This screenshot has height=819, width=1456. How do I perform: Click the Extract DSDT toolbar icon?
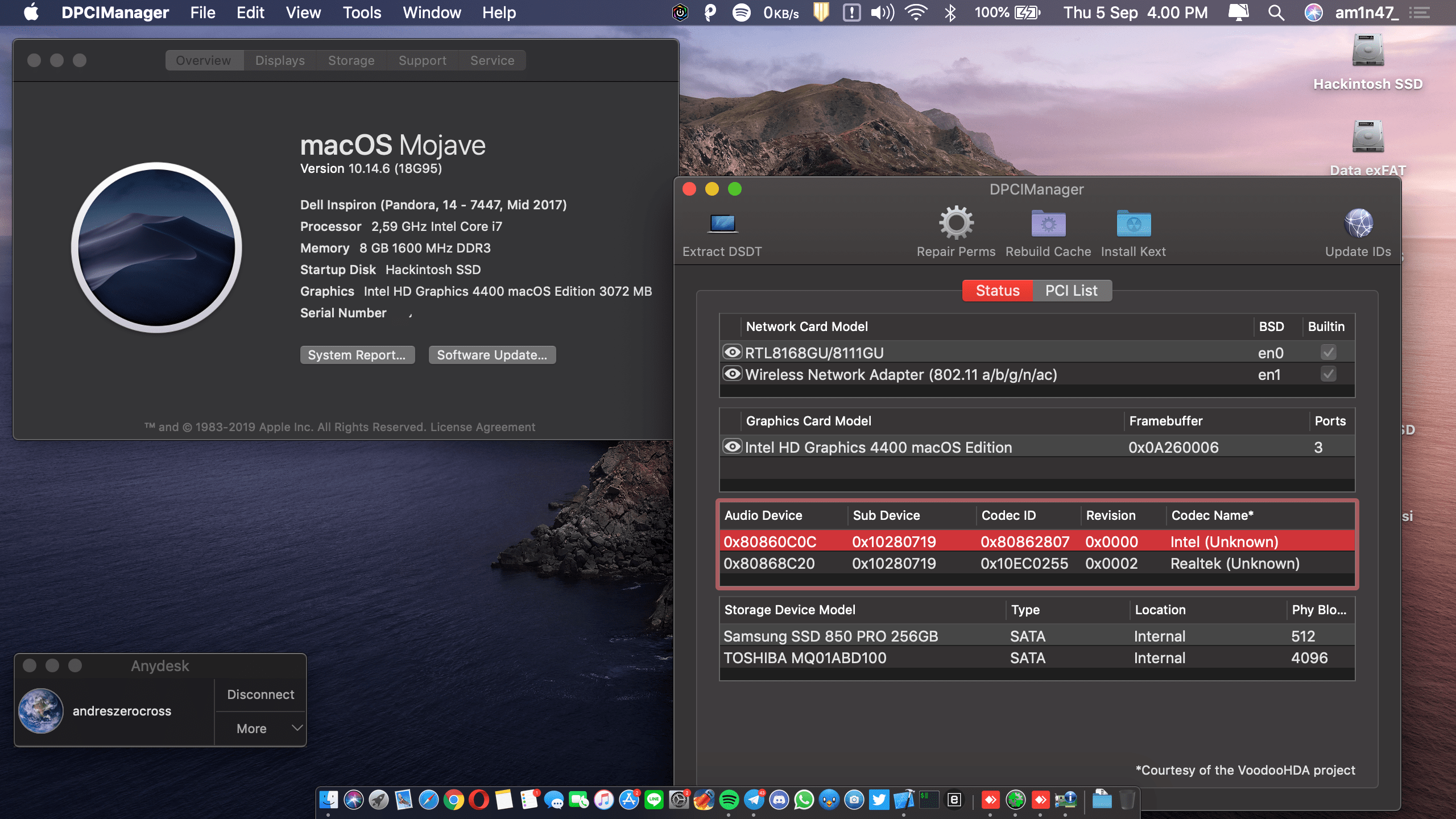tap(722, 225)
